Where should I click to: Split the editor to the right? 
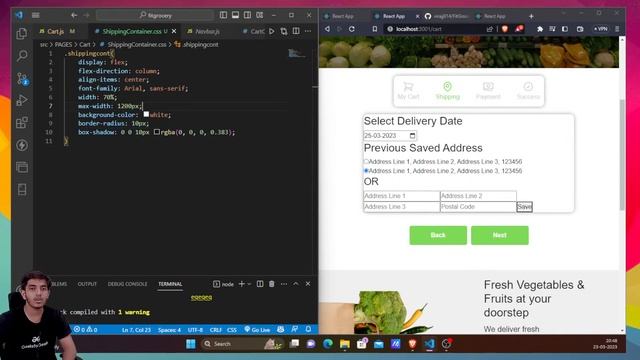[296, 31]
